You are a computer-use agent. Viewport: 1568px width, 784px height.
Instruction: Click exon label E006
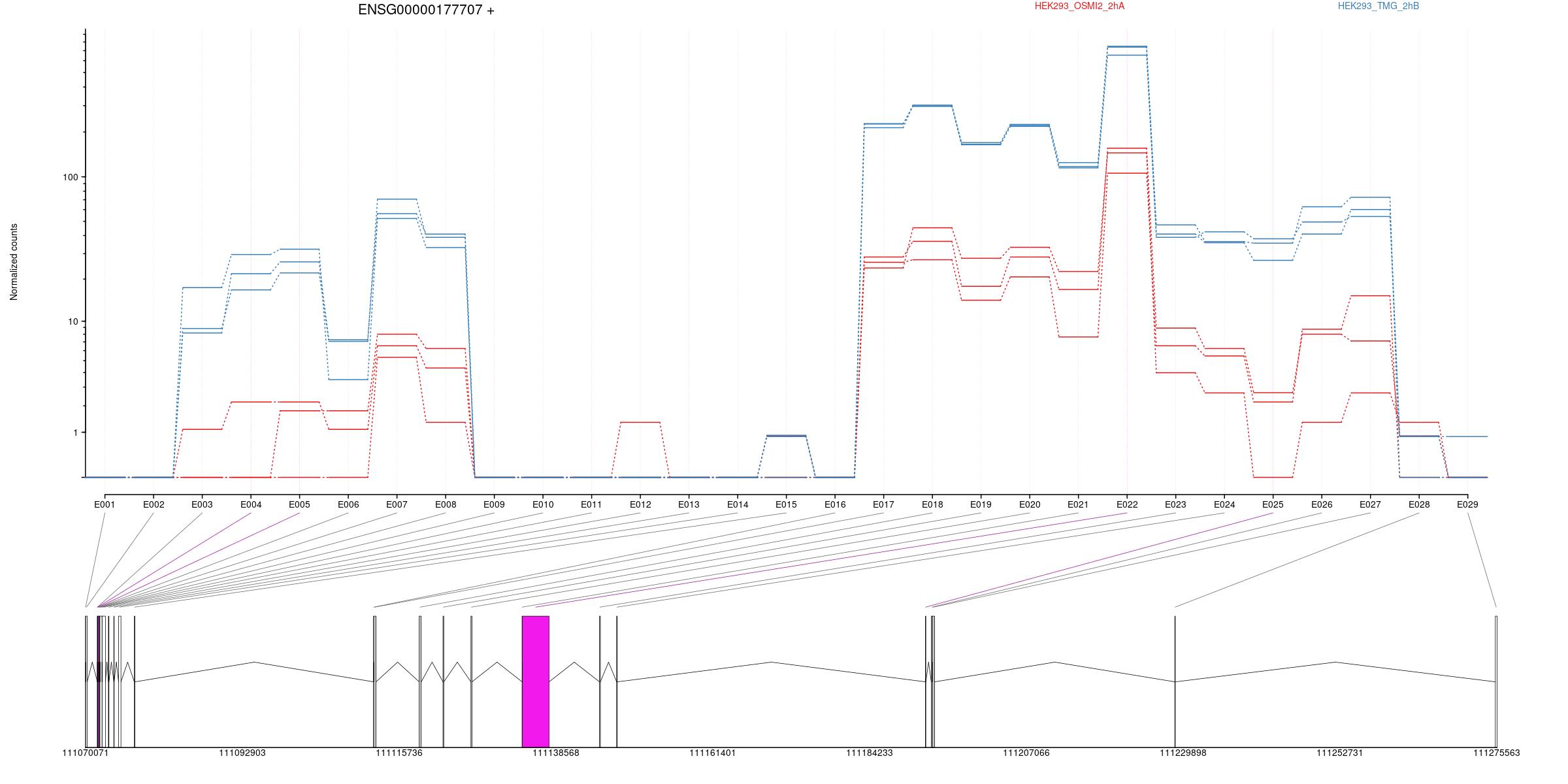(348, 504)
